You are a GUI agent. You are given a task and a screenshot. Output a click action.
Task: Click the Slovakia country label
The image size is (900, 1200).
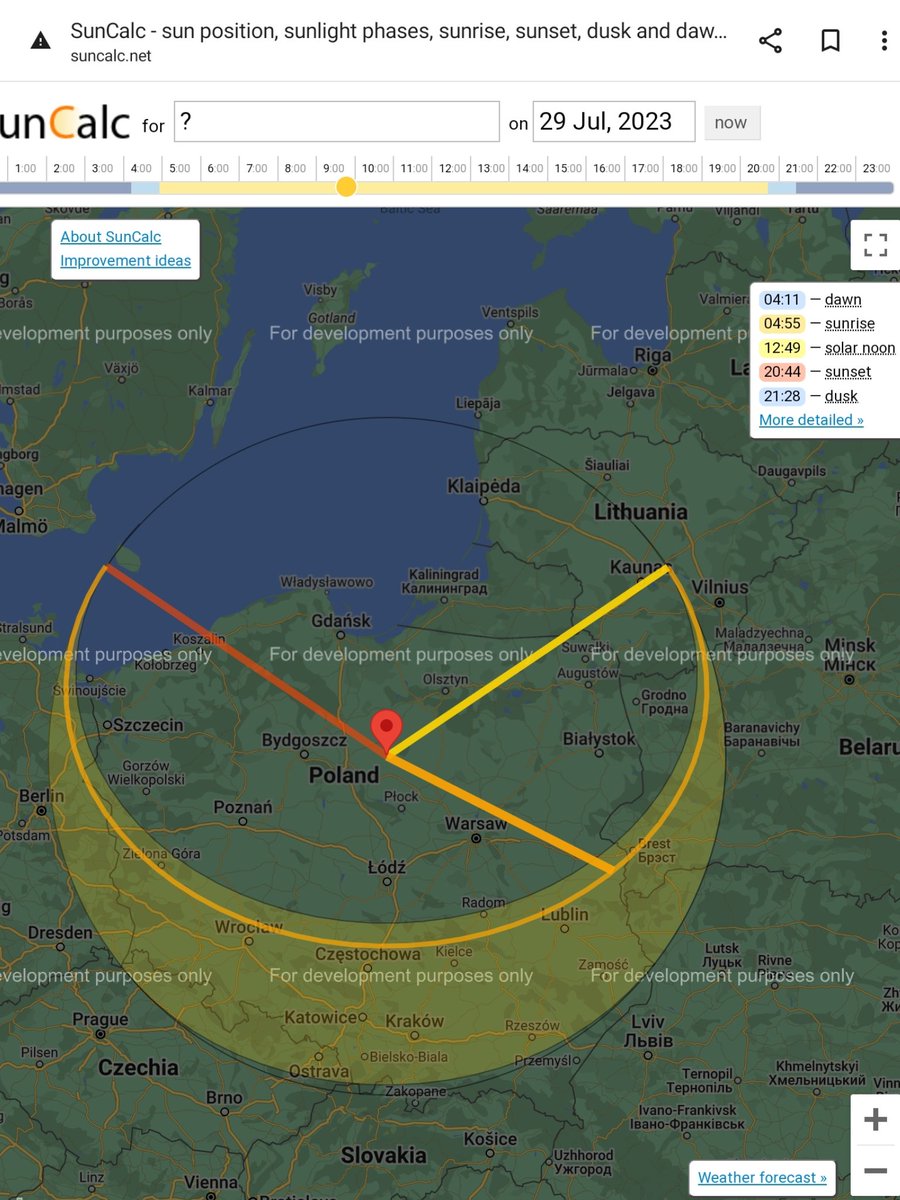coord(383,1155)
